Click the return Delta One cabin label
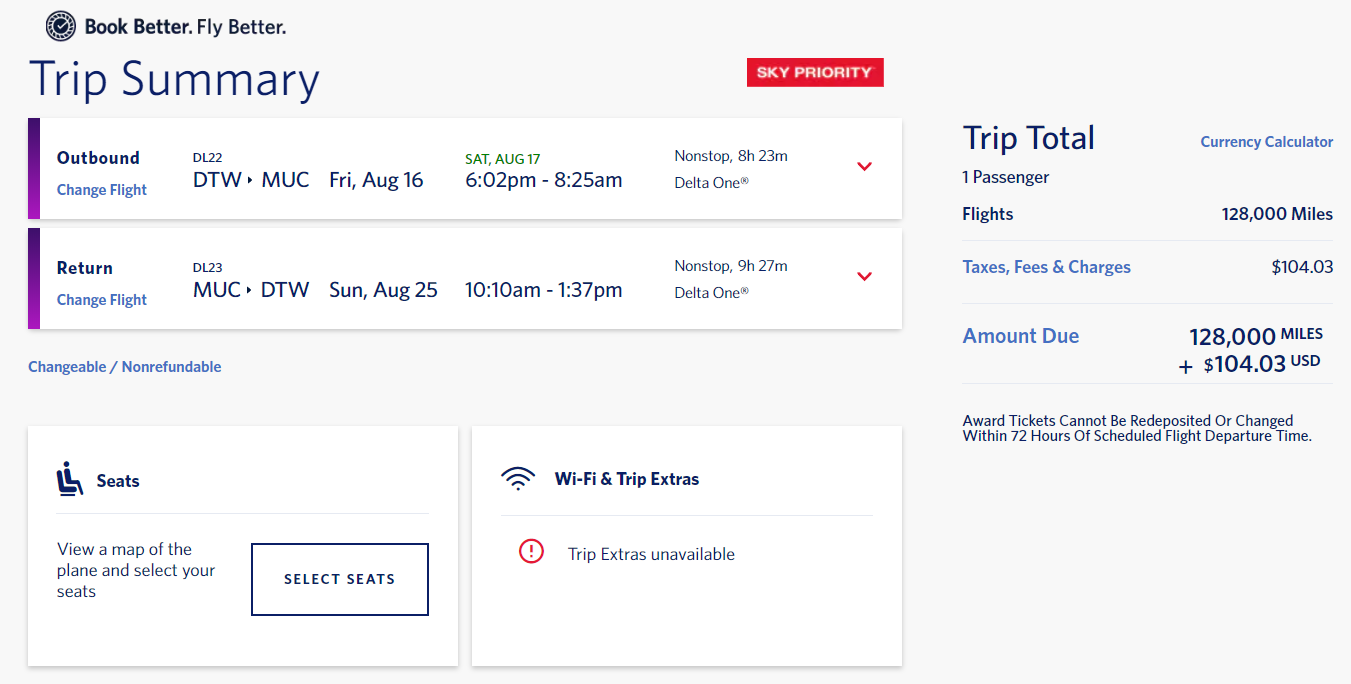 [x=711, y=293]
